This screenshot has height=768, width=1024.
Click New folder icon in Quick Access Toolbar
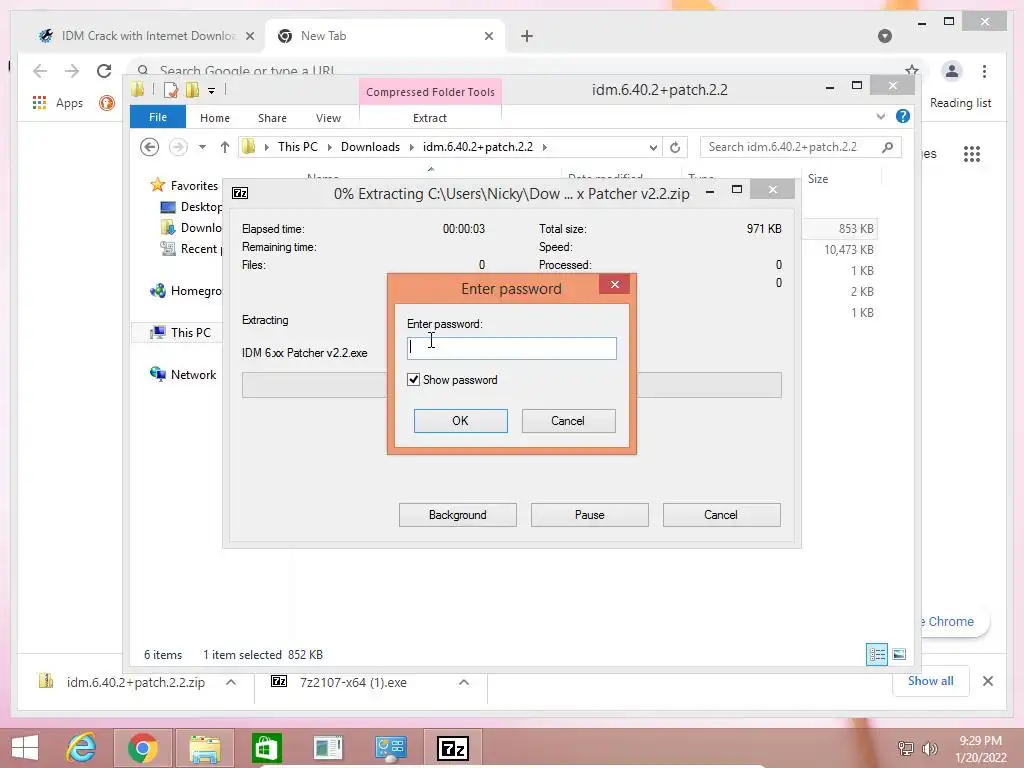tap(192, 89)
